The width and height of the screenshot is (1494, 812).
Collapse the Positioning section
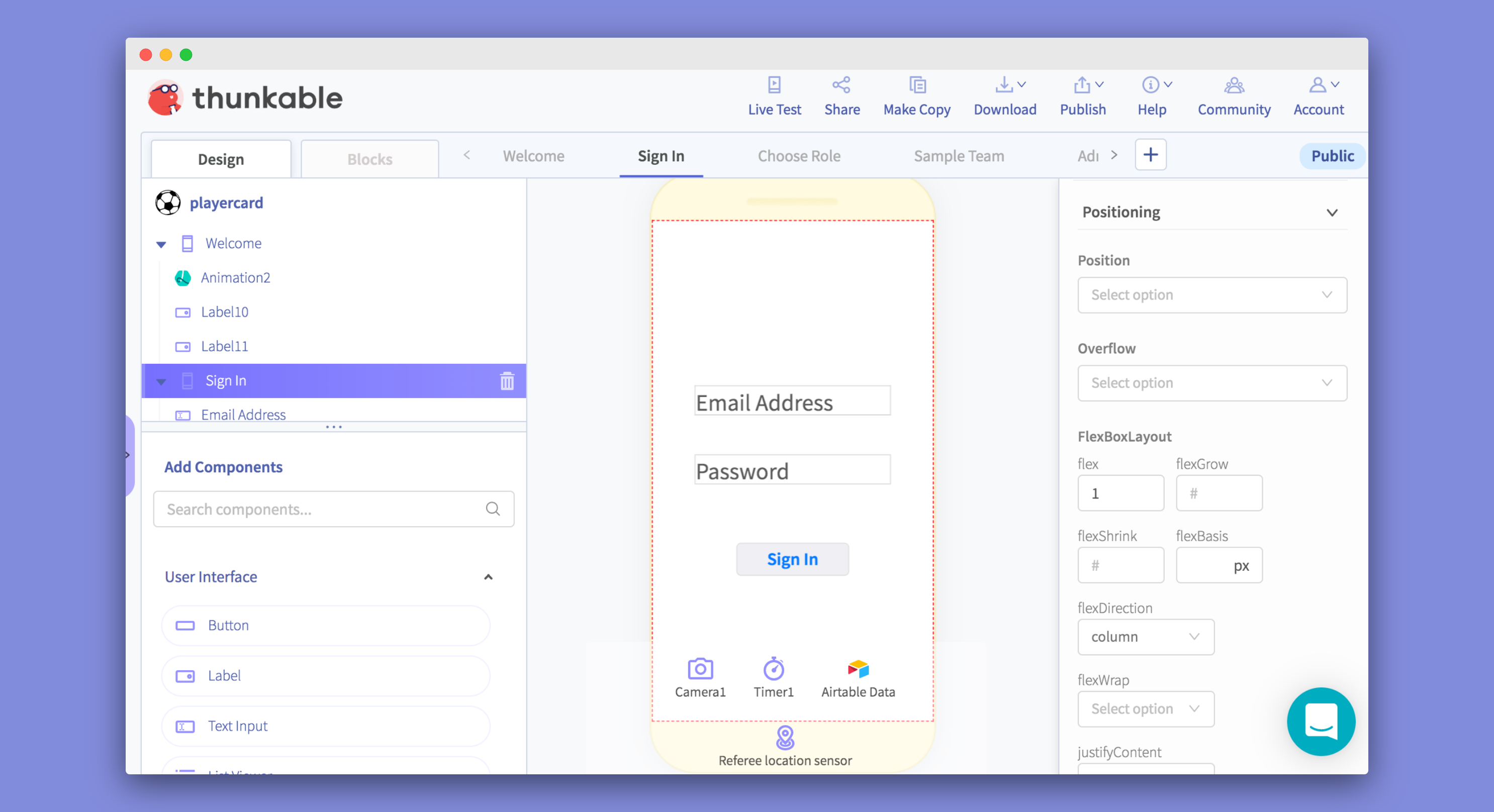(1332, 213)
